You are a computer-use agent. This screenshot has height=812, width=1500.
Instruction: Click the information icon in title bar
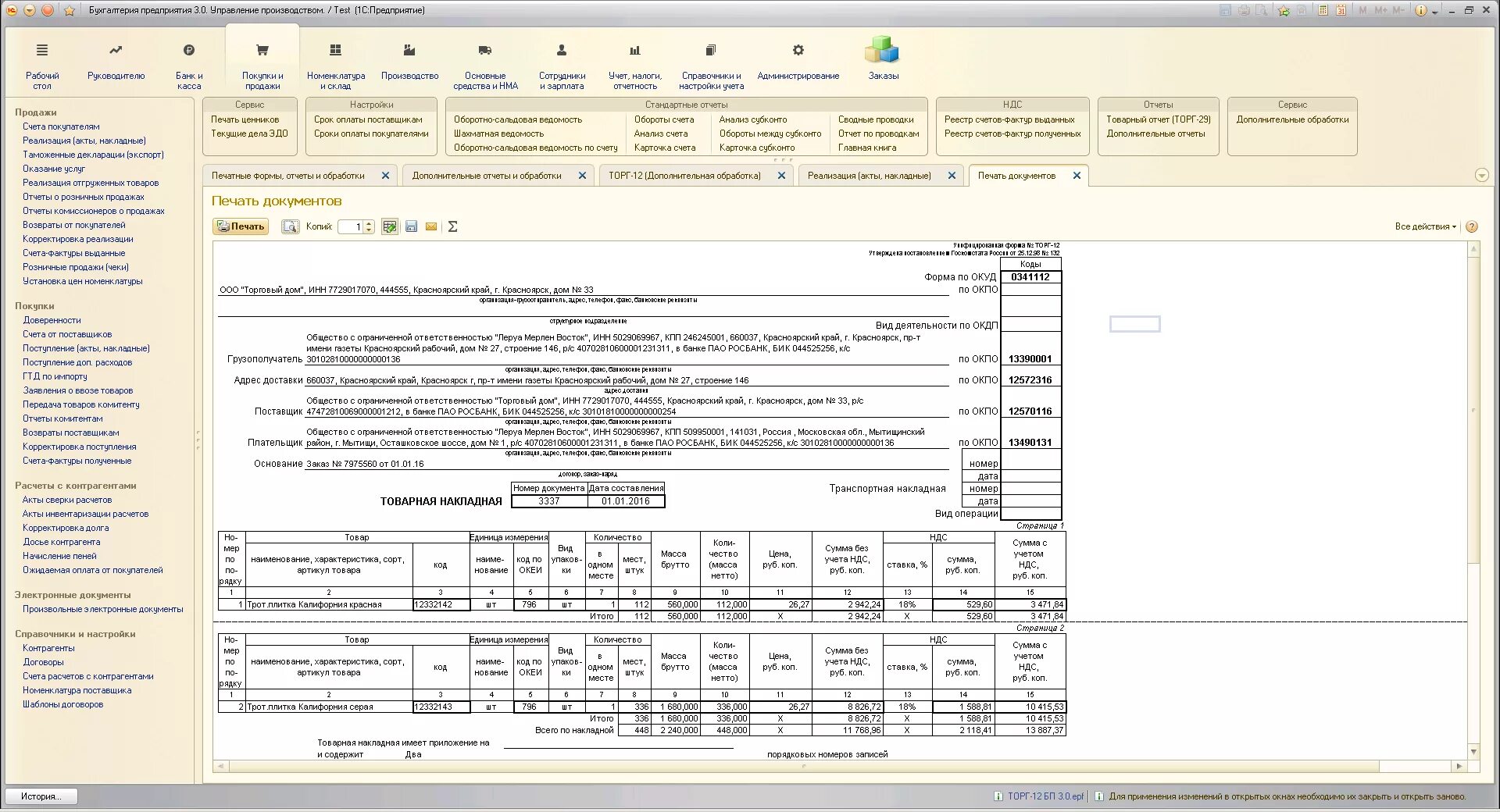point(1421,10)
